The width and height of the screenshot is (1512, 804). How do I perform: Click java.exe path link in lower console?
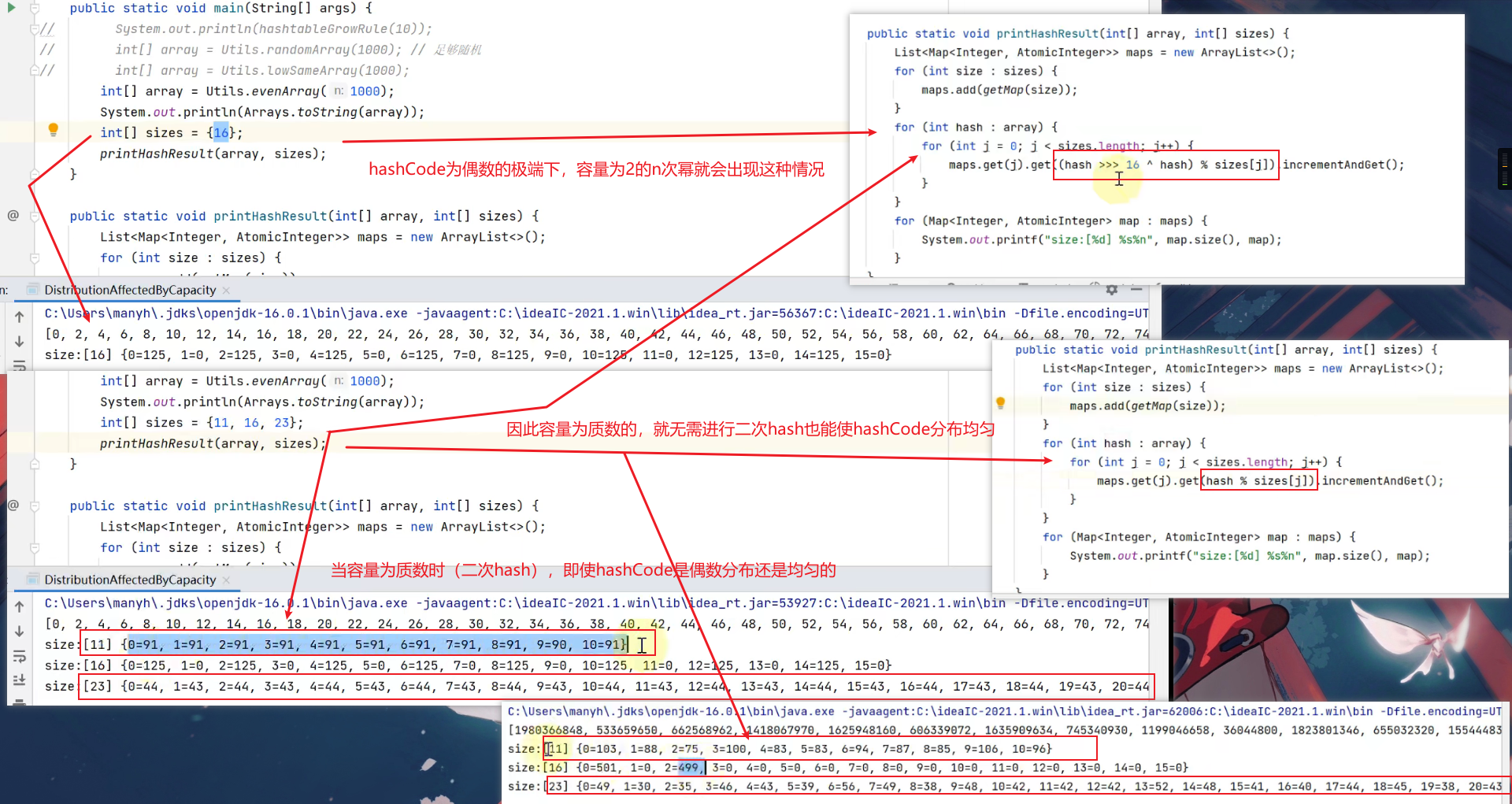coord(225,603)
